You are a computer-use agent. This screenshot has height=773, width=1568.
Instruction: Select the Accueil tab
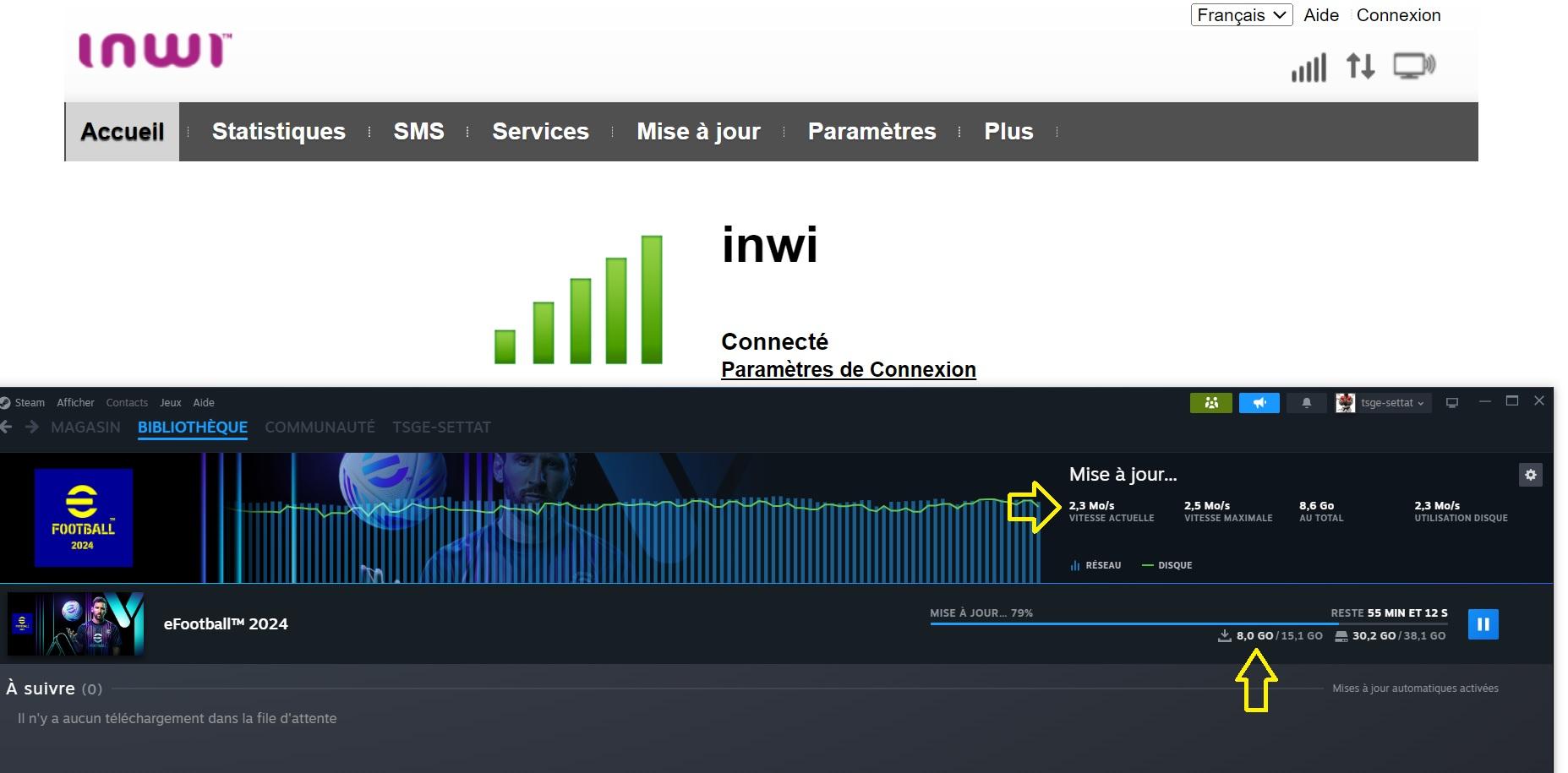click(x=123, y=132)
